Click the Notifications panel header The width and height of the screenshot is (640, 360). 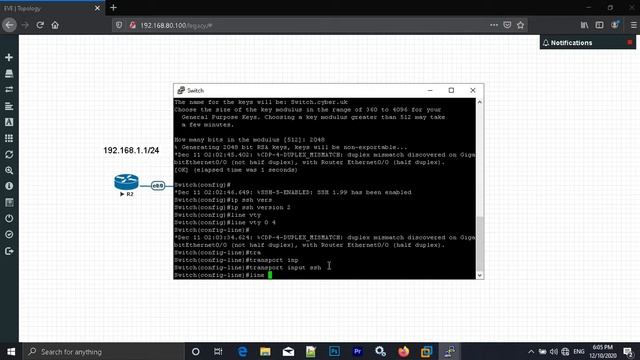pyautogui.click(x=588, y=42)
